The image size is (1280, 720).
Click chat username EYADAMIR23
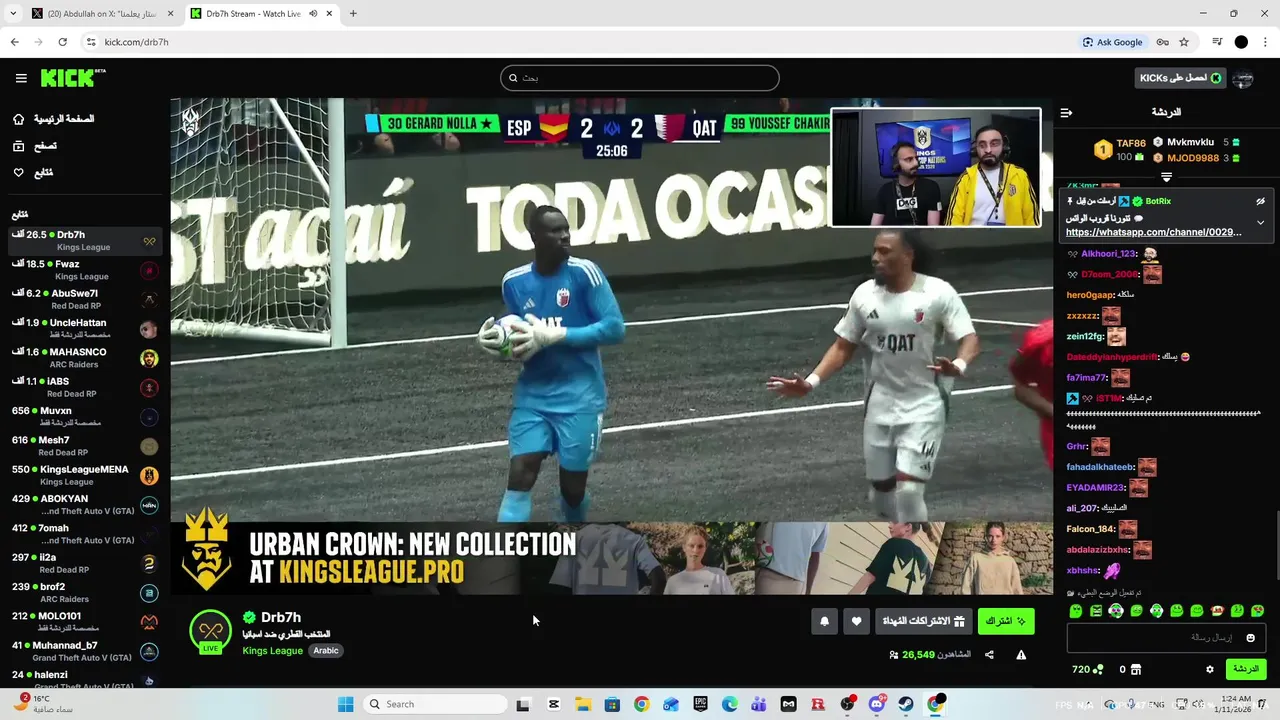(1096, 488)
